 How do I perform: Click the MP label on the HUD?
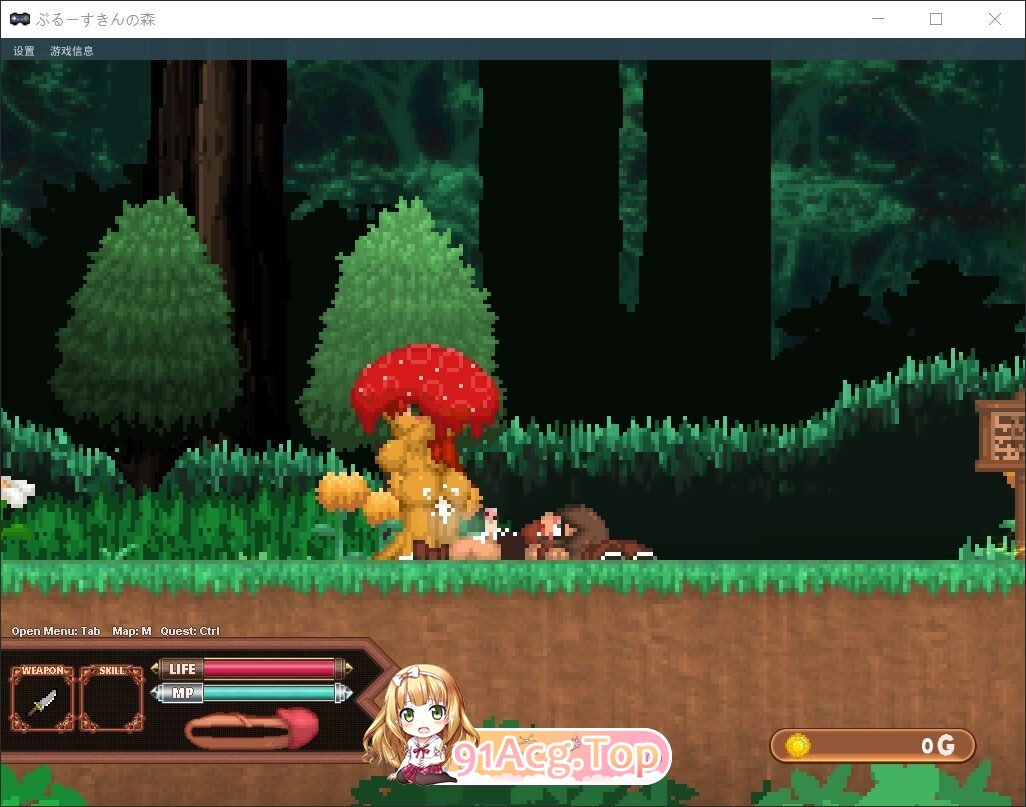(182, 692)
